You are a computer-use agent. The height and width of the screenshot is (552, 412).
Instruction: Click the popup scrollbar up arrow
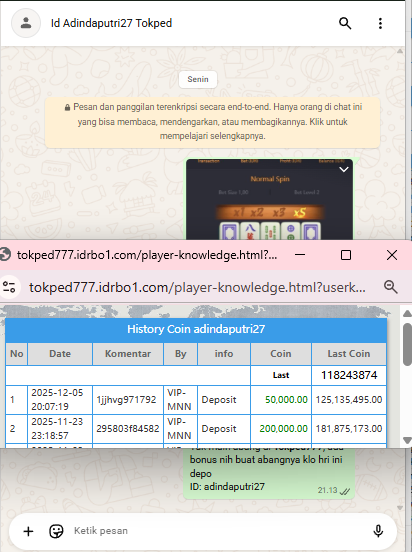click(407, 313)
